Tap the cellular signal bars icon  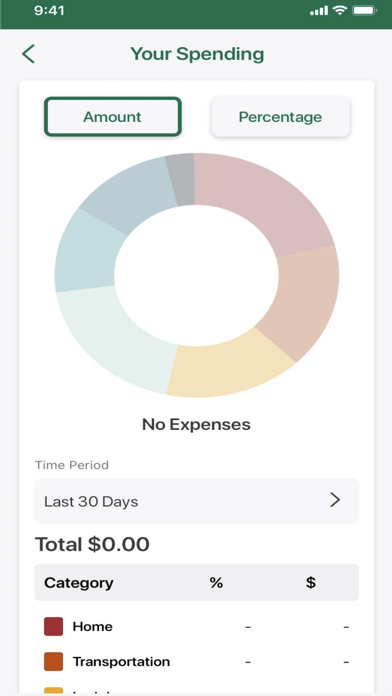pos(319,11)
